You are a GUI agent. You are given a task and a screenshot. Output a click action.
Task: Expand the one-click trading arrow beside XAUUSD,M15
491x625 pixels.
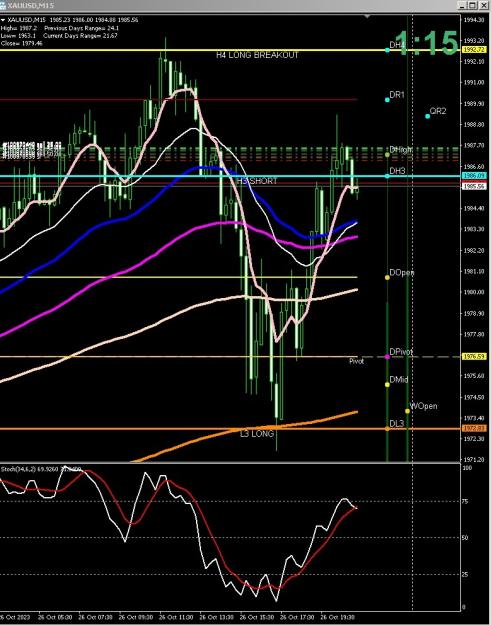click(x=3, y=20)
